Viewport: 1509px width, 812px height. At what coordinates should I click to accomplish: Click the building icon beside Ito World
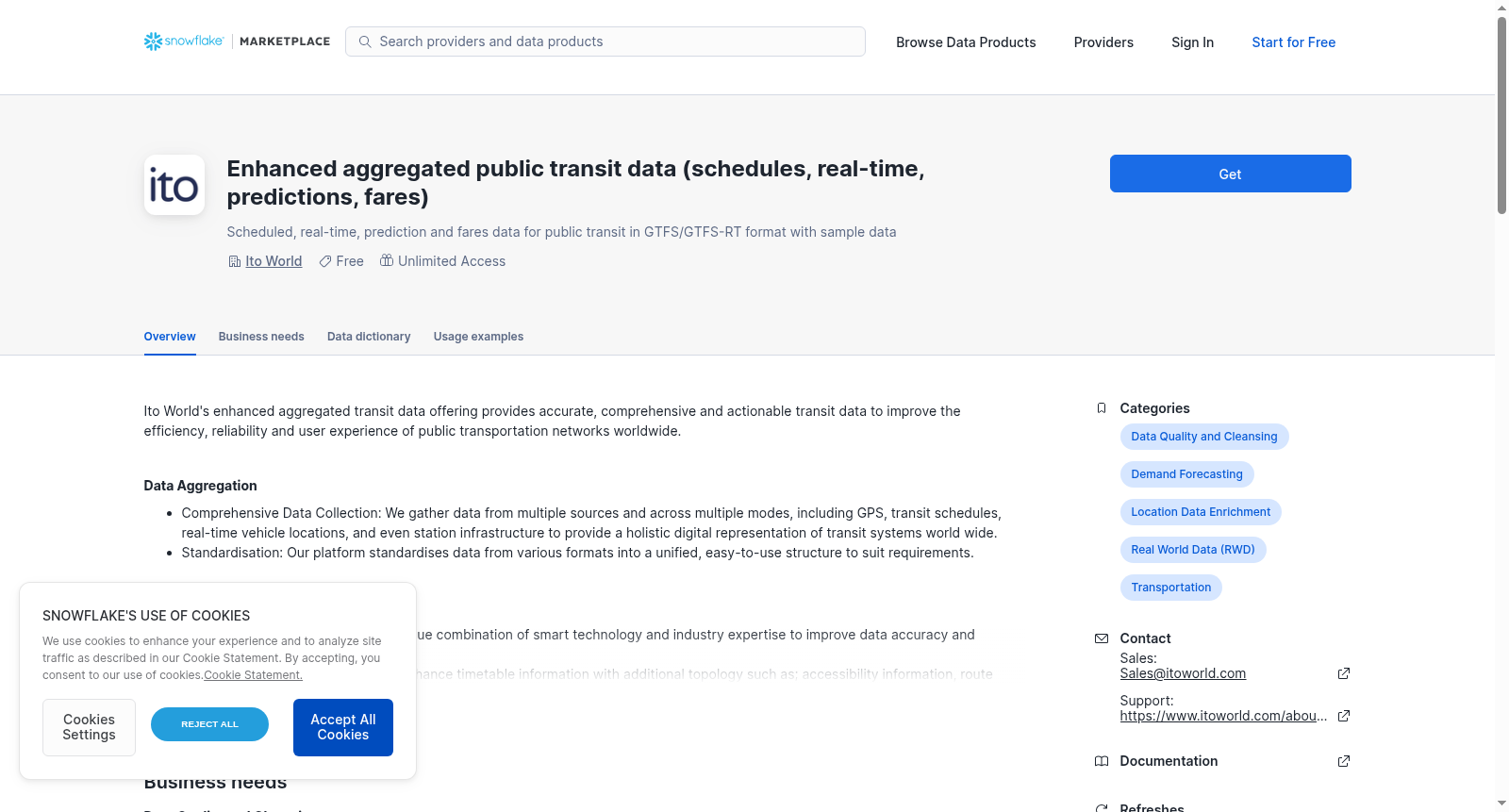235,261
